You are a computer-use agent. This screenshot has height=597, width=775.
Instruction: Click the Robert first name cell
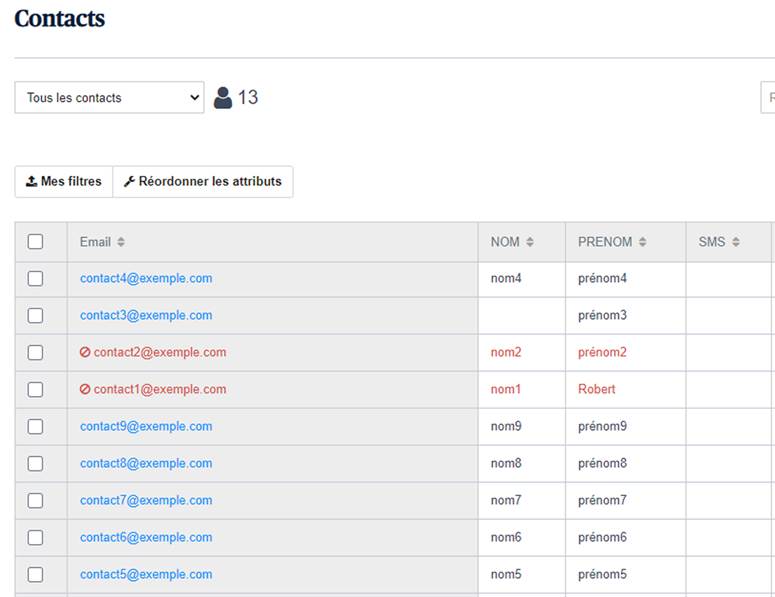click(597, 389)
